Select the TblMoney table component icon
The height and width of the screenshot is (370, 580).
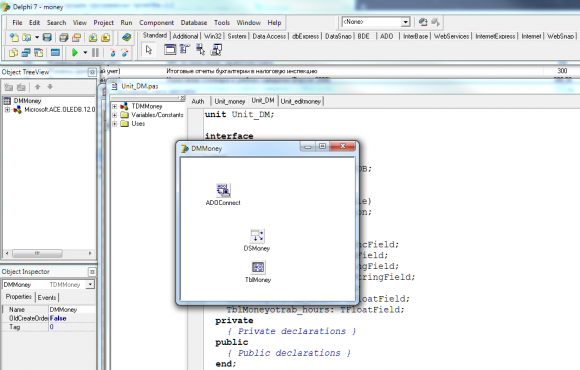(x=258, y=267)
